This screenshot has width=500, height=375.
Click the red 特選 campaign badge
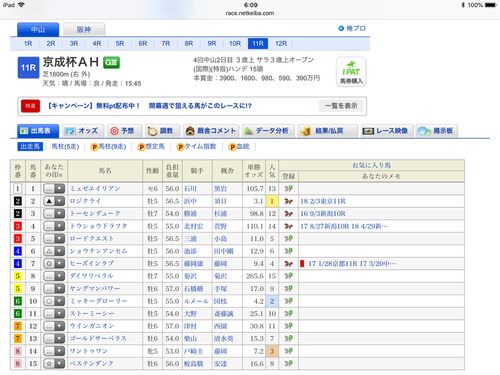point(30,106)
